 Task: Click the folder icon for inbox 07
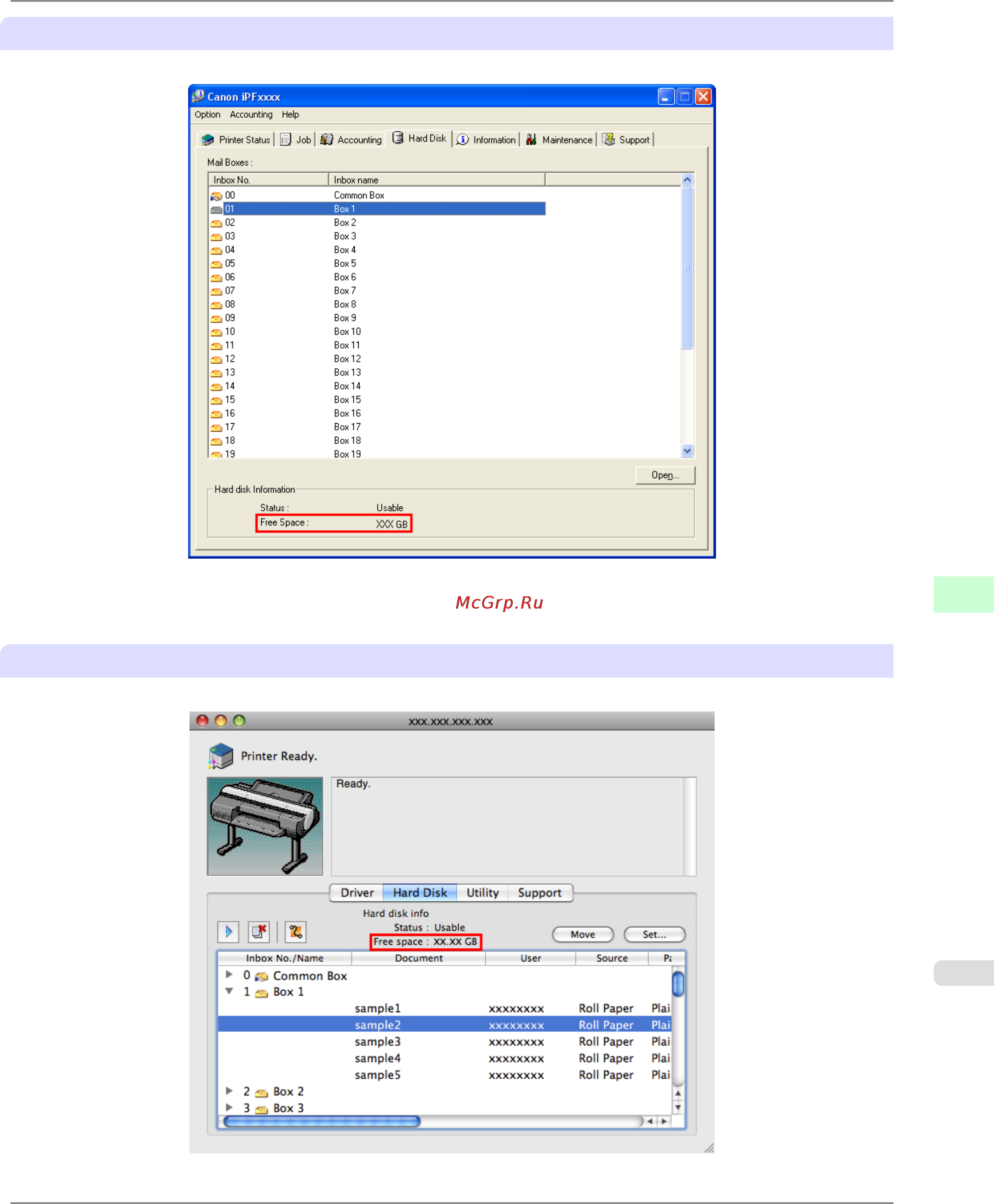click(x=216, y=291)
